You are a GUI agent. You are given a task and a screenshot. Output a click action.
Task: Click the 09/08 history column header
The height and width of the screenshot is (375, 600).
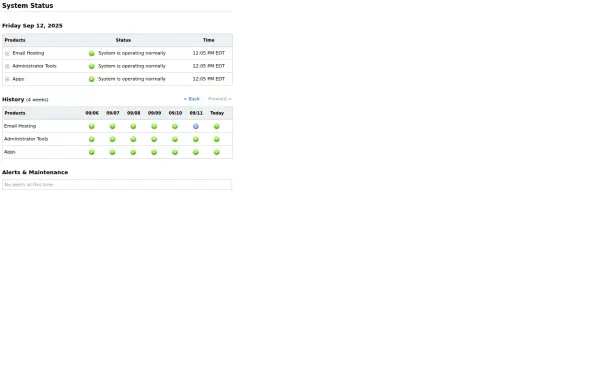pos(134,113)
